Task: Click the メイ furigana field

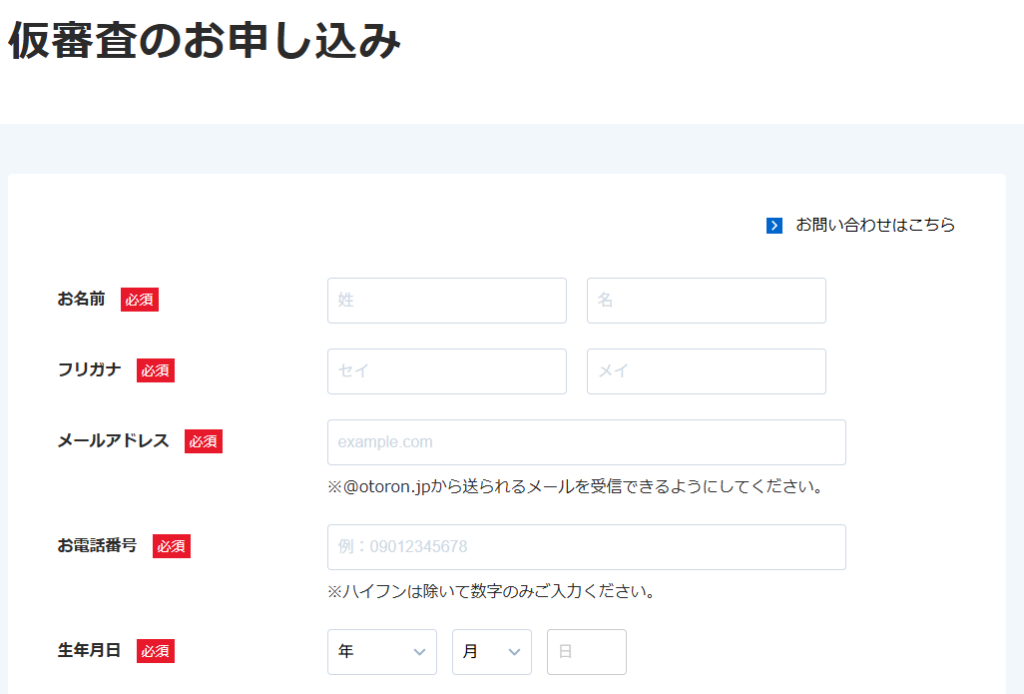Action: 706,371
